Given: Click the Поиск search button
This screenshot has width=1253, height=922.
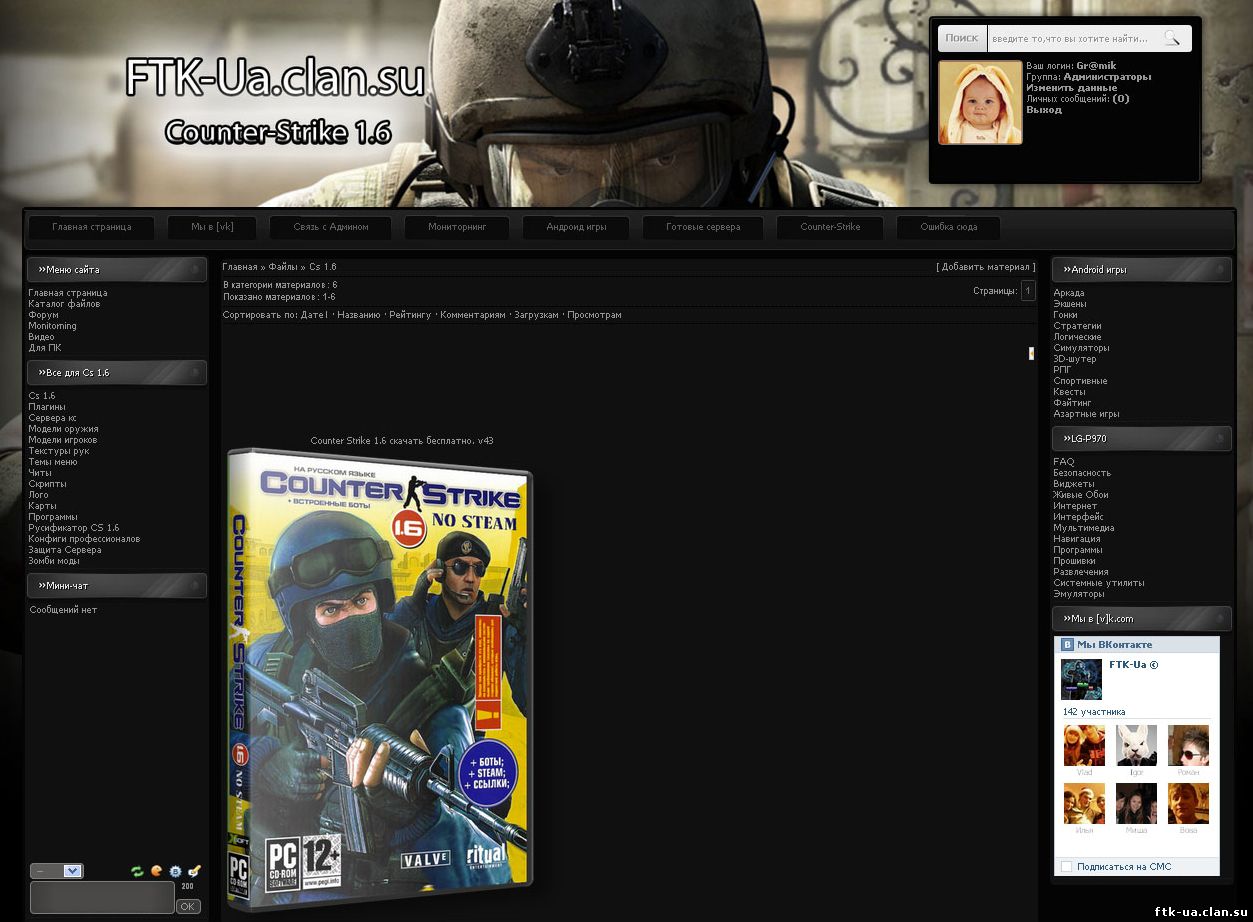Looking at the screenshot, I should (x=962, y=38).
